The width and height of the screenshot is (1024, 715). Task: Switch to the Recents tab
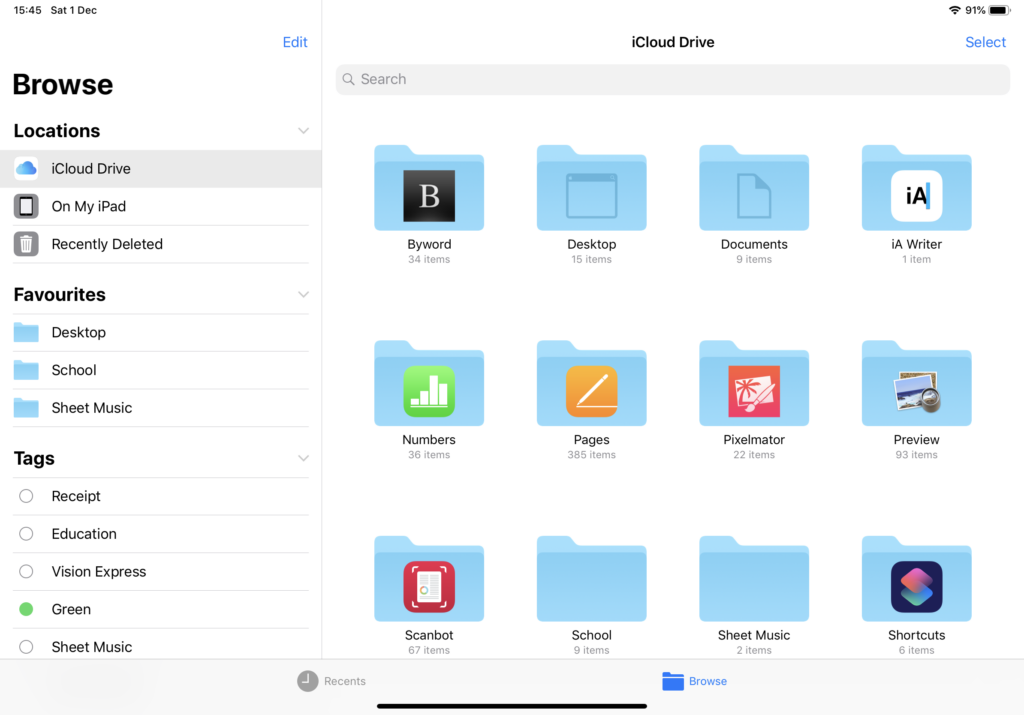331,681
